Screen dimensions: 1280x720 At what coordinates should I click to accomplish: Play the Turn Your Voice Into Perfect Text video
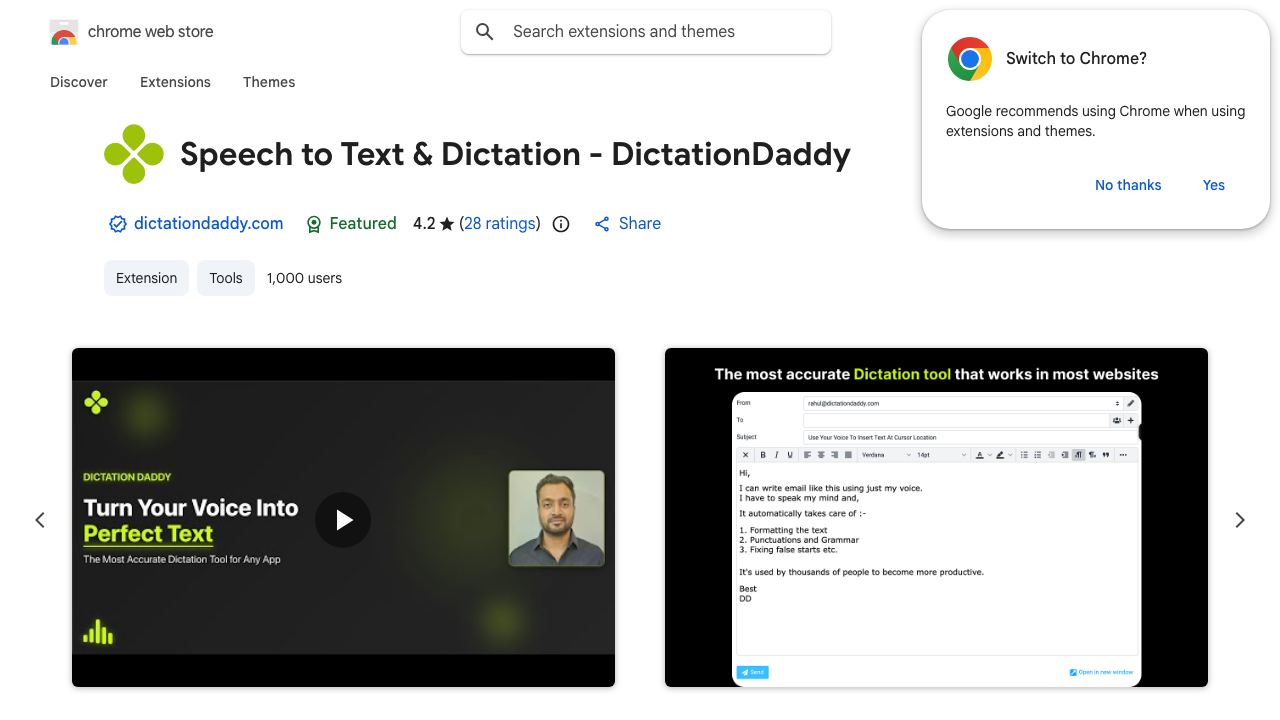(343, 520)
